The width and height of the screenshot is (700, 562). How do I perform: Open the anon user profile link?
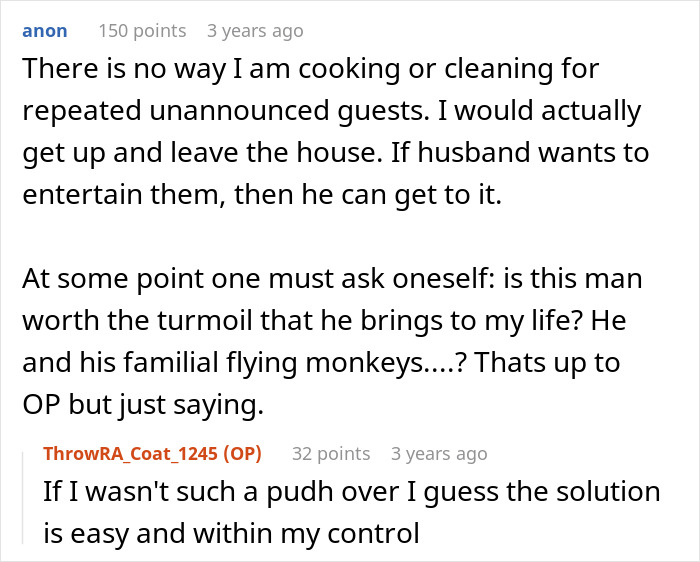(x=44, y=31)
